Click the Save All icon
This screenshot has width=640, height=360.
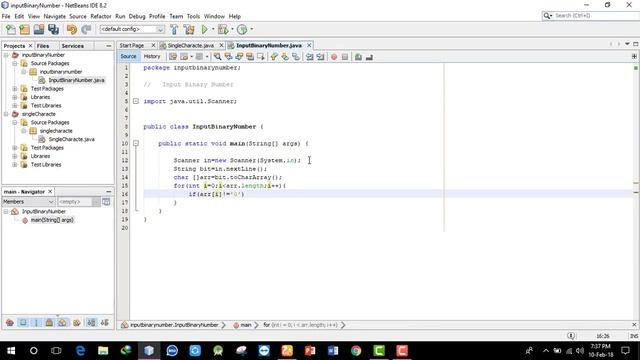click(53, 29)
